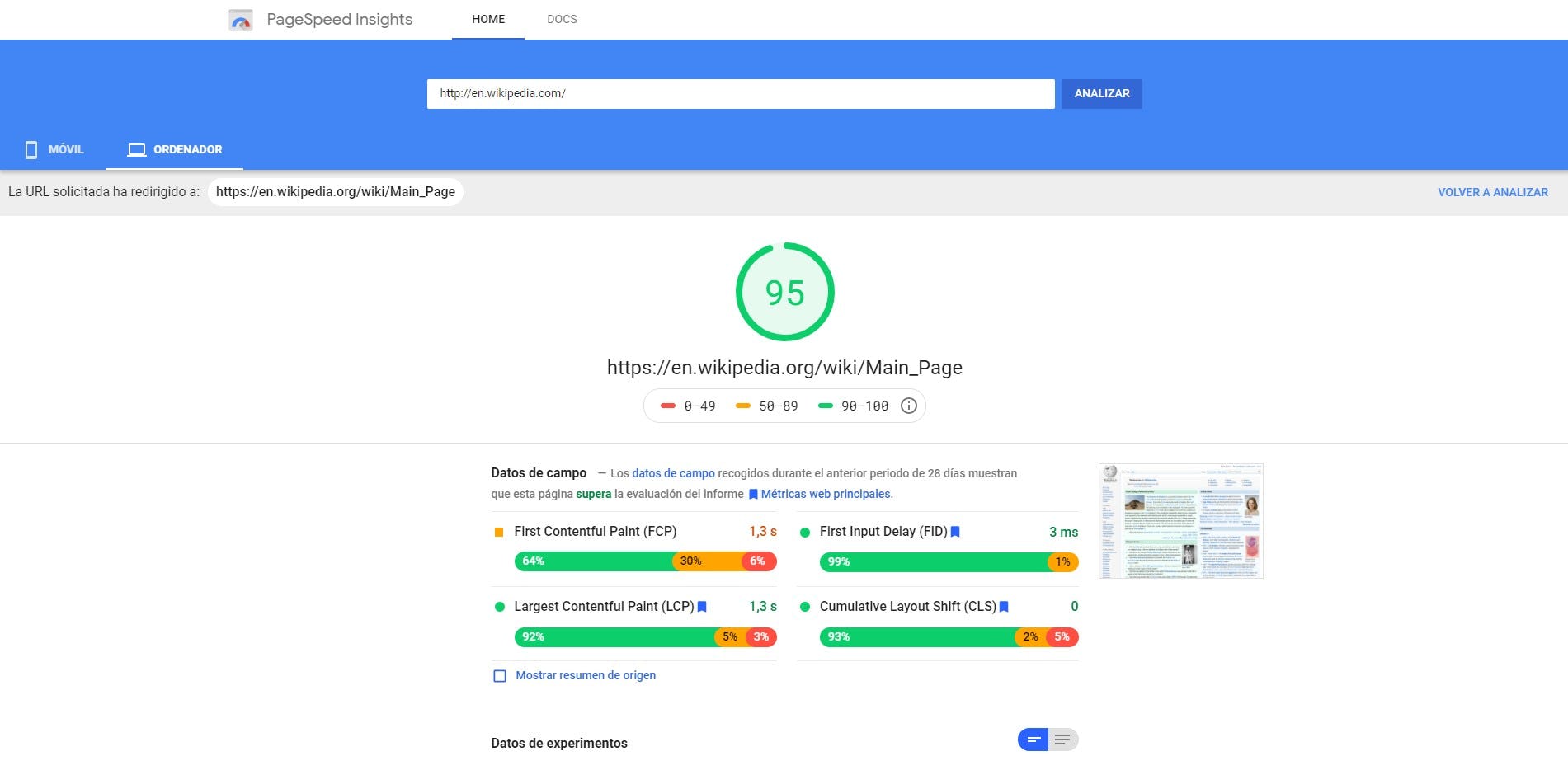The image size is (1568, 770).
Task: Click the bookmark icon next to Largest Contentful Paint
Action: pos(701,607)
